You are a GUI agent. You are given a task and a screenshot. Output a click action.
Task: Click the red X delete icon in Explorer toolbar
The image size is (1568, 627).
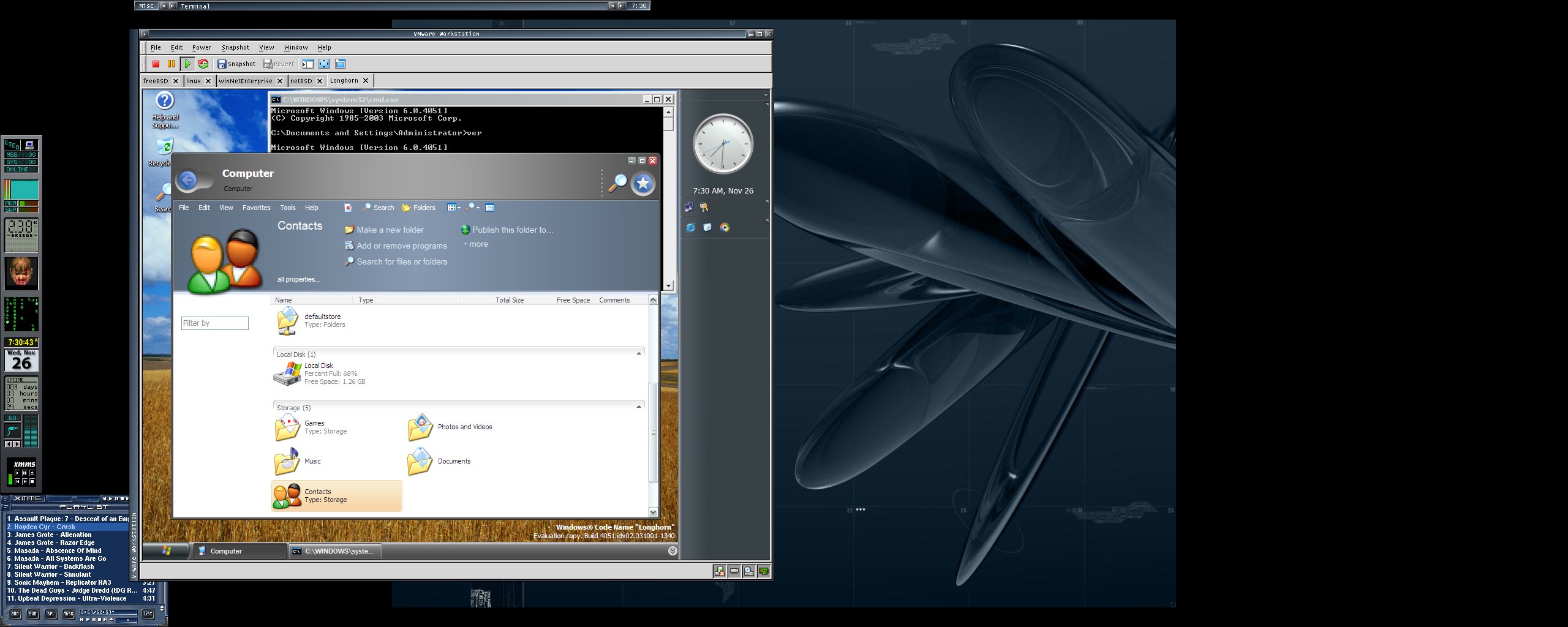coord(348,208)
